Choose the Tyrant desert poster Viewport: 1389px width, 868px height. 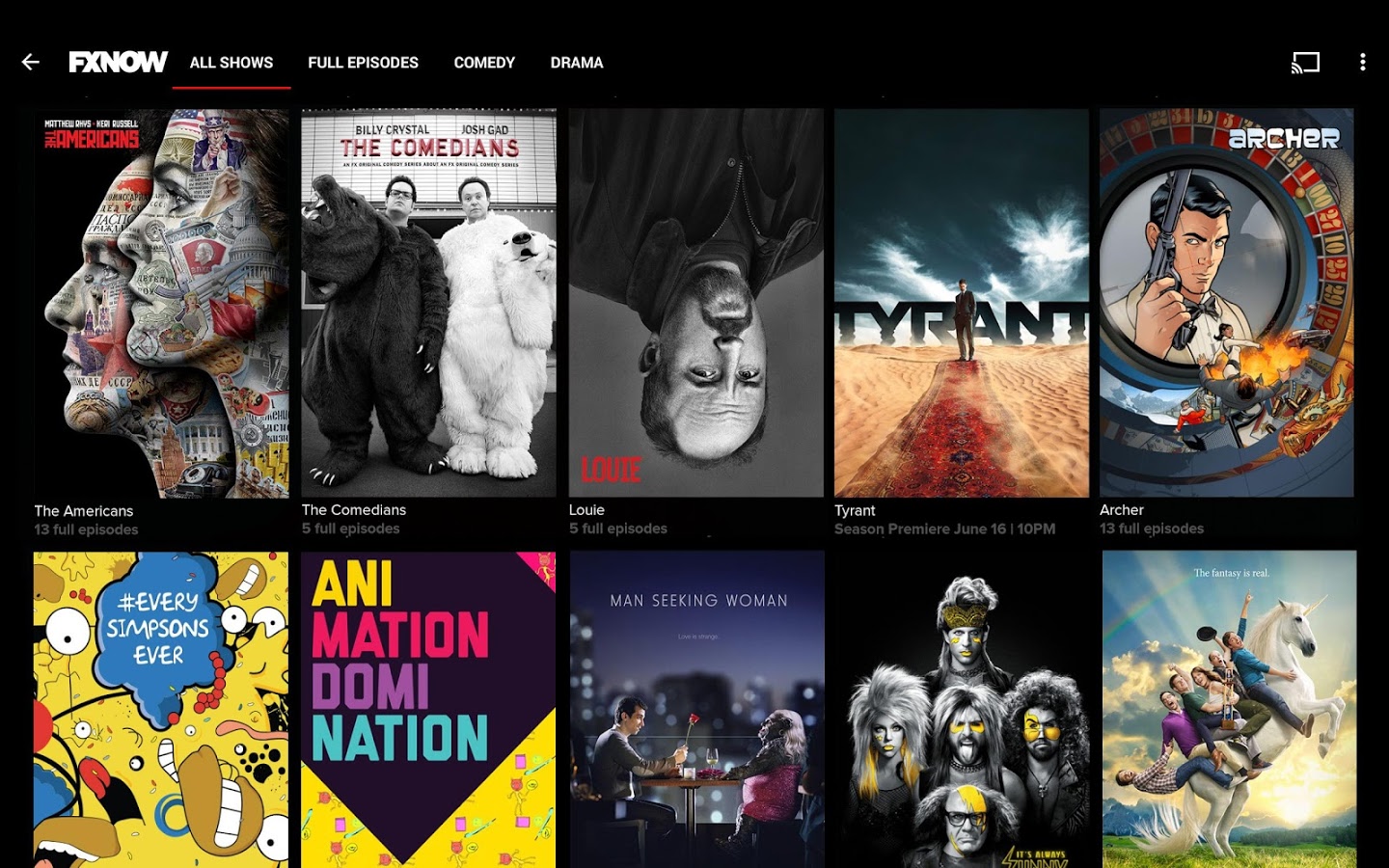[x=961, y=303]
